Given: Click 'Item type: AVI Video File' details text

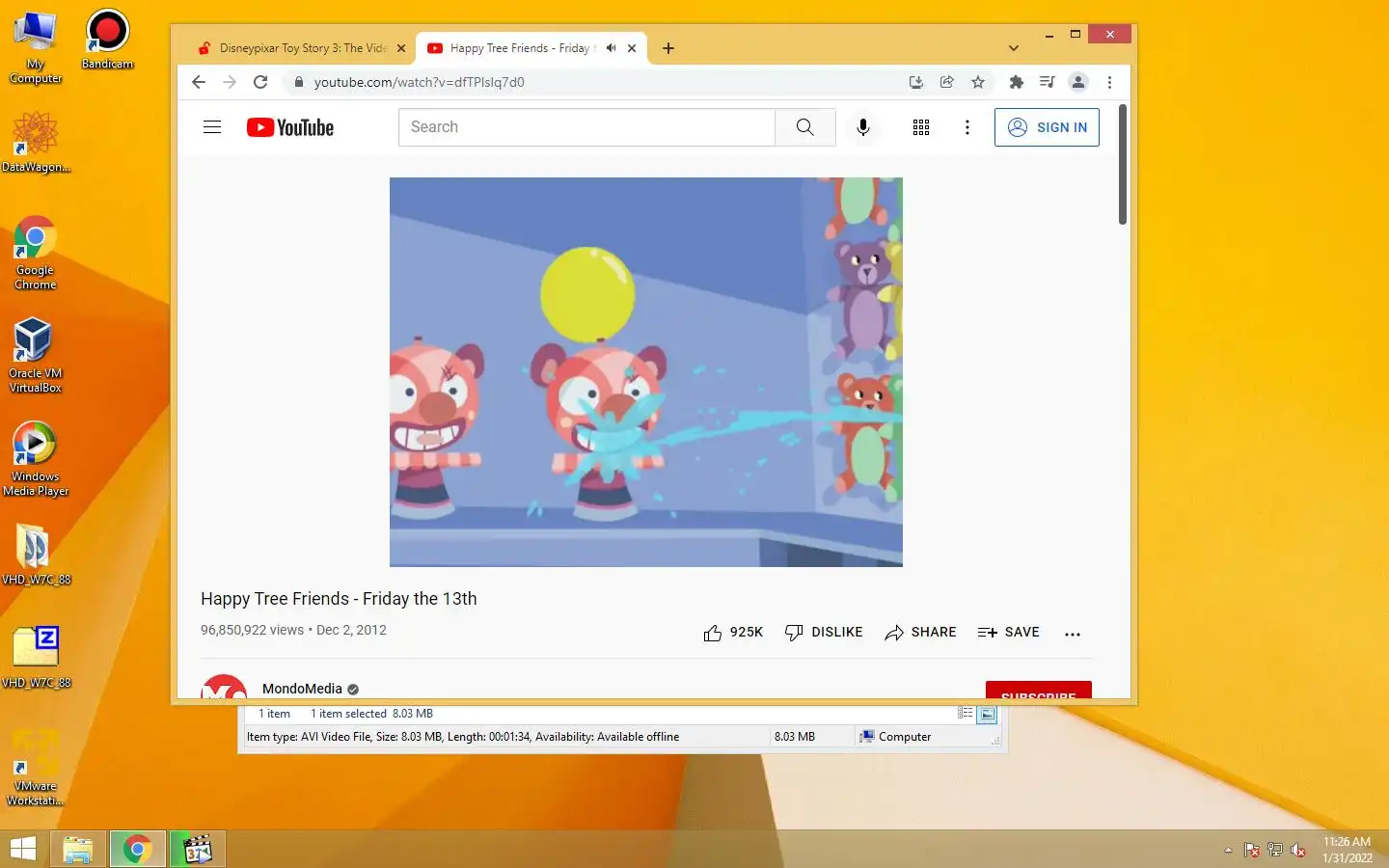Looking at the screenshot, I should (463, 737).
